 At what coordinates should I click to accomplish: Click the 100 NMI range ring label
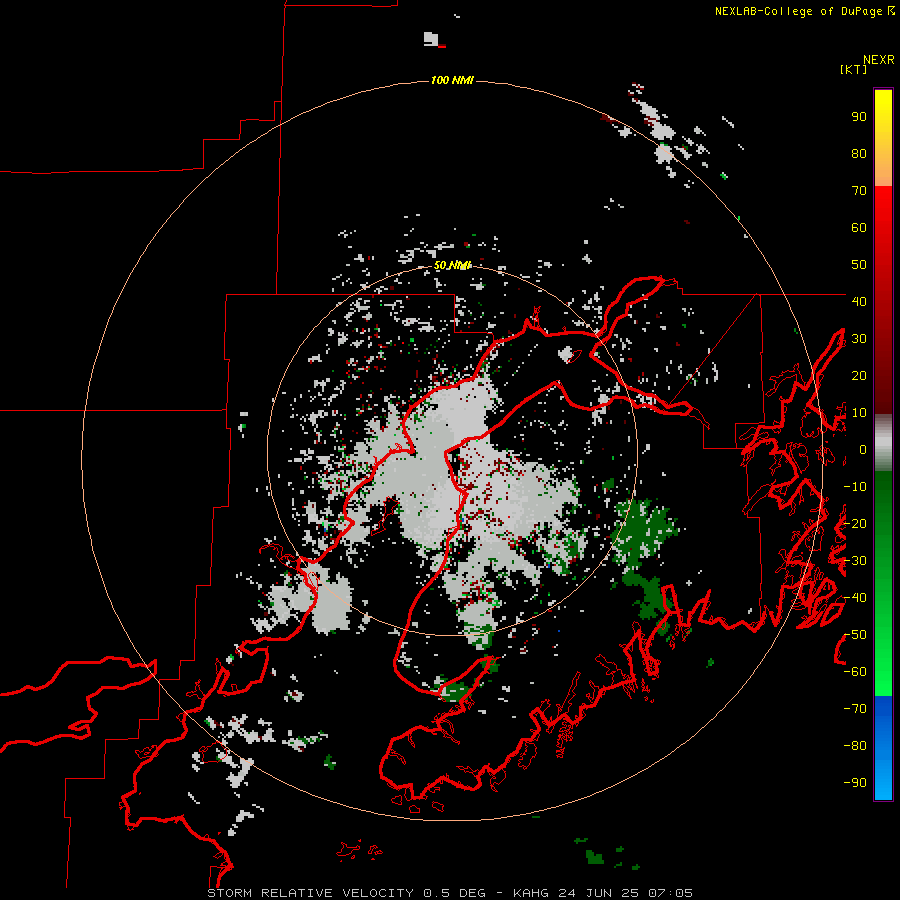(x=452, y=80)
